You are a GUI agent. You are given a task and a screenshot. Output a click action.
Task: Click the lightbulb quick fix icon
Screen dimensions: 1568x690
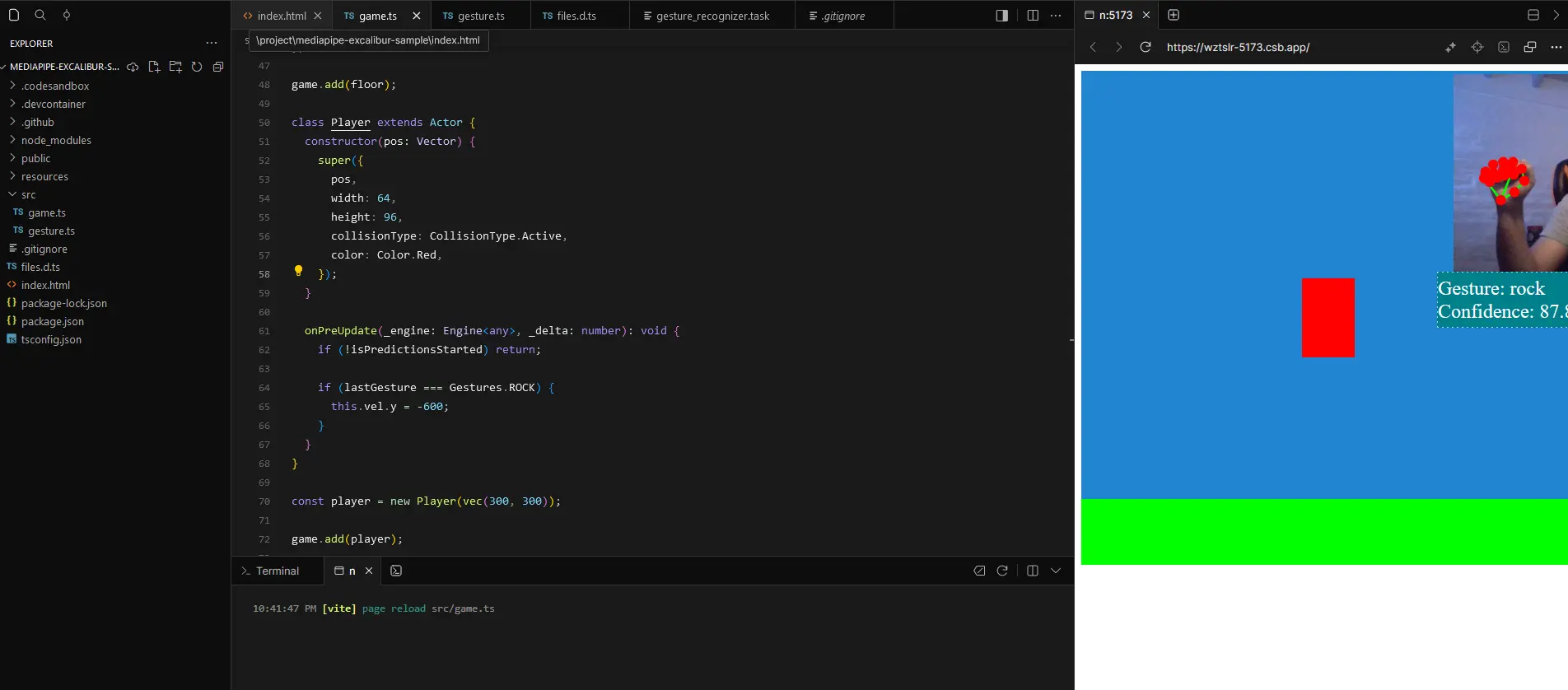point(298,271)
